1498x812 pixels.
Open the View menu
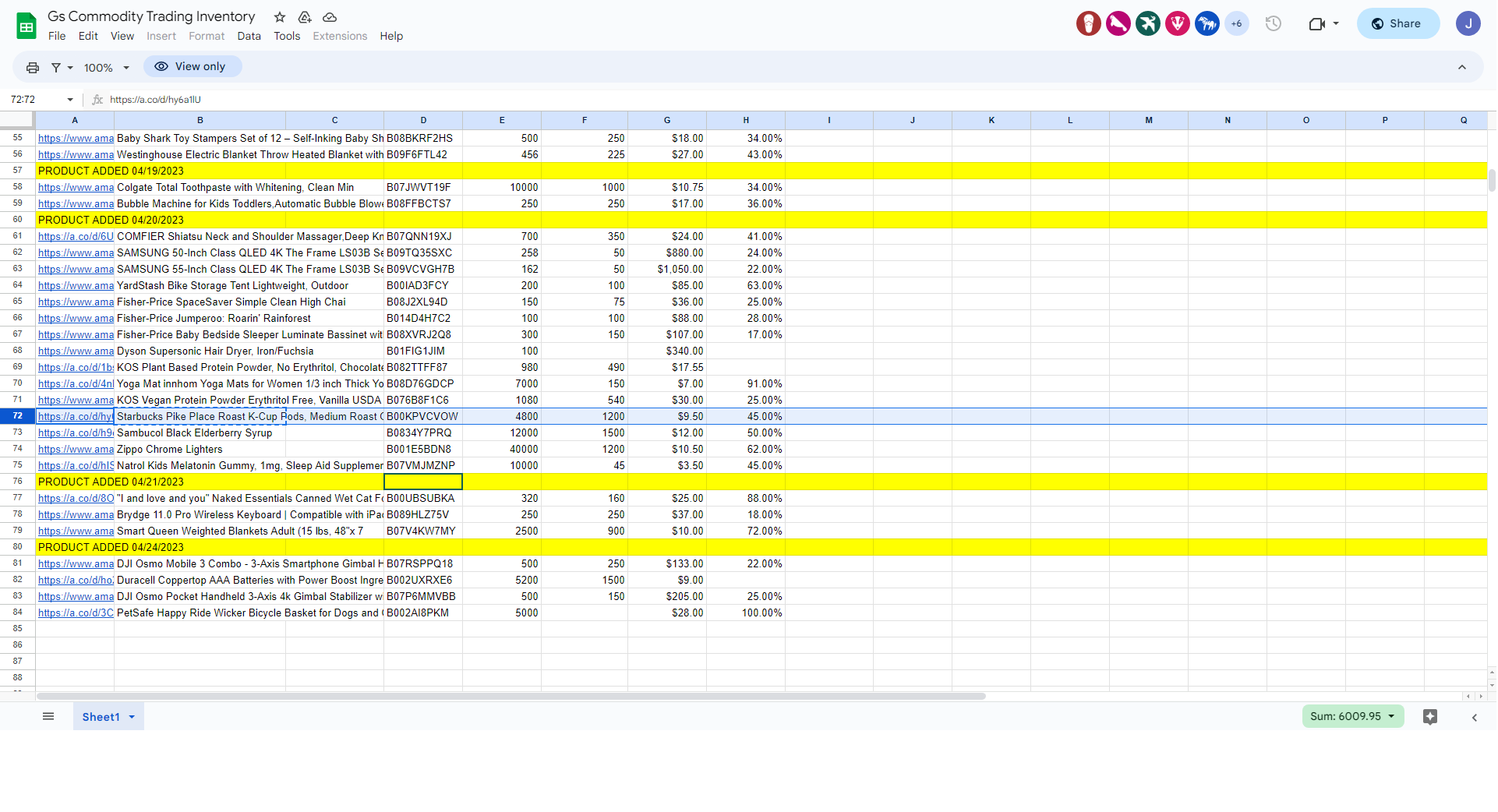[122, 36]
